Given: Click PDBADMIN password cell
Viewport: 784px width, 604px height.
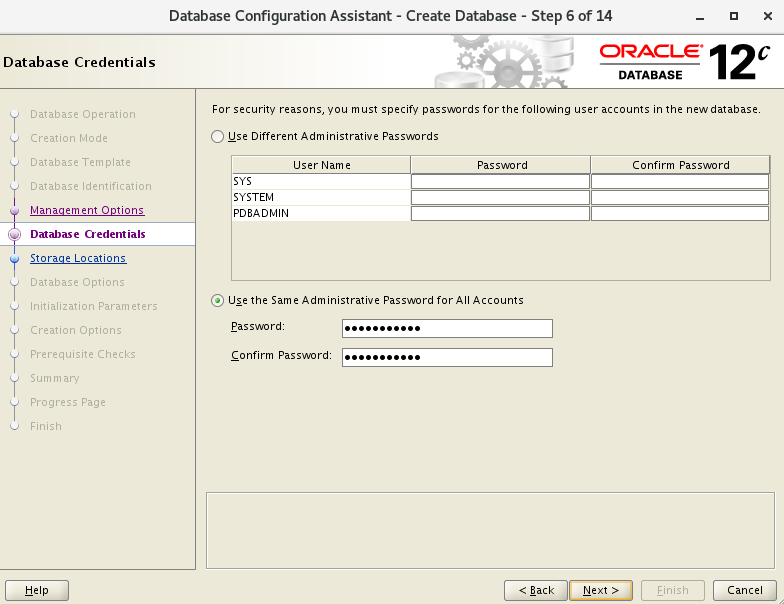Looking at the screenshot, I should (x=500, y=214).
